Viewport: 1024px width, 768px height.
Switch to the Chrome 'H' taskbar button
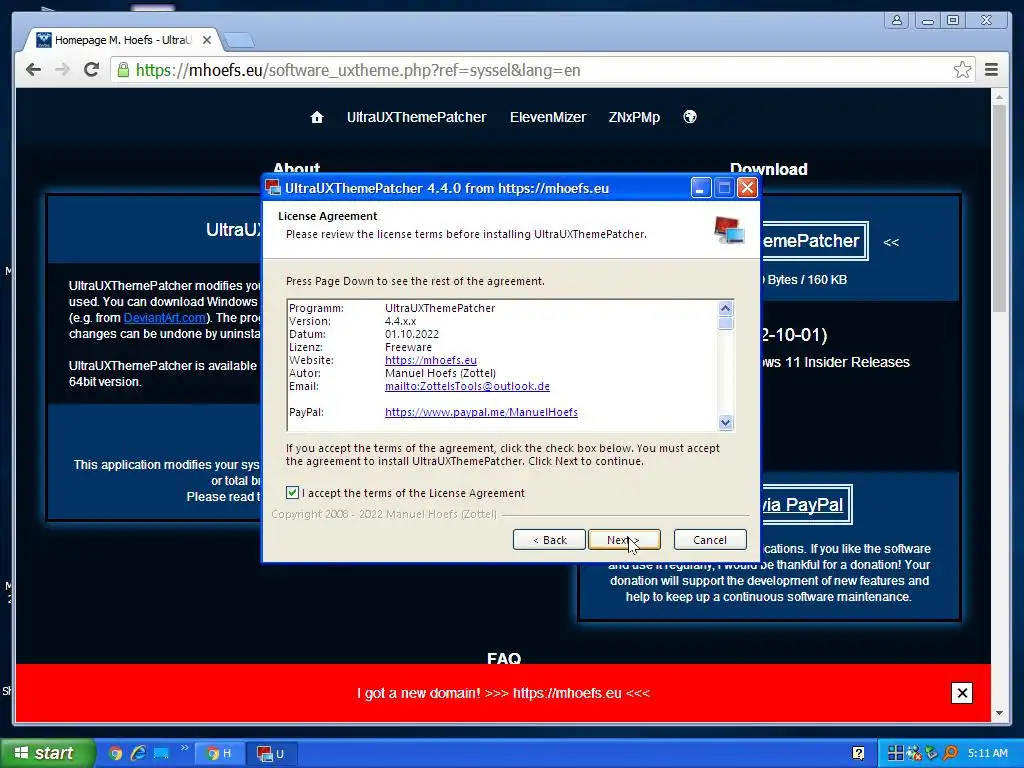tap(219, 754)
